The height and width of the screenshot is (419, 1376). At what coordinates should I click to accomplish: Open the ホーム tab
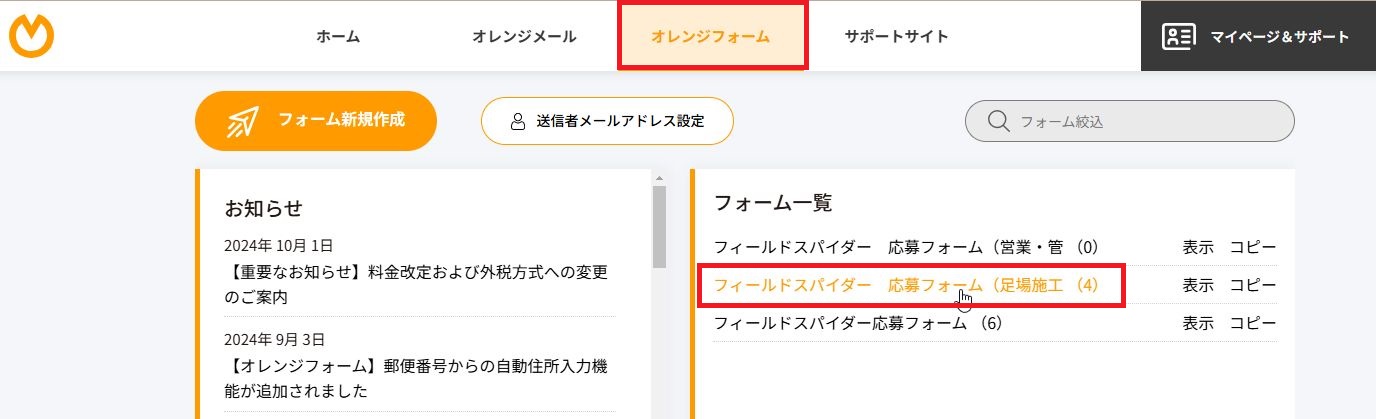(x=338, y=37)
